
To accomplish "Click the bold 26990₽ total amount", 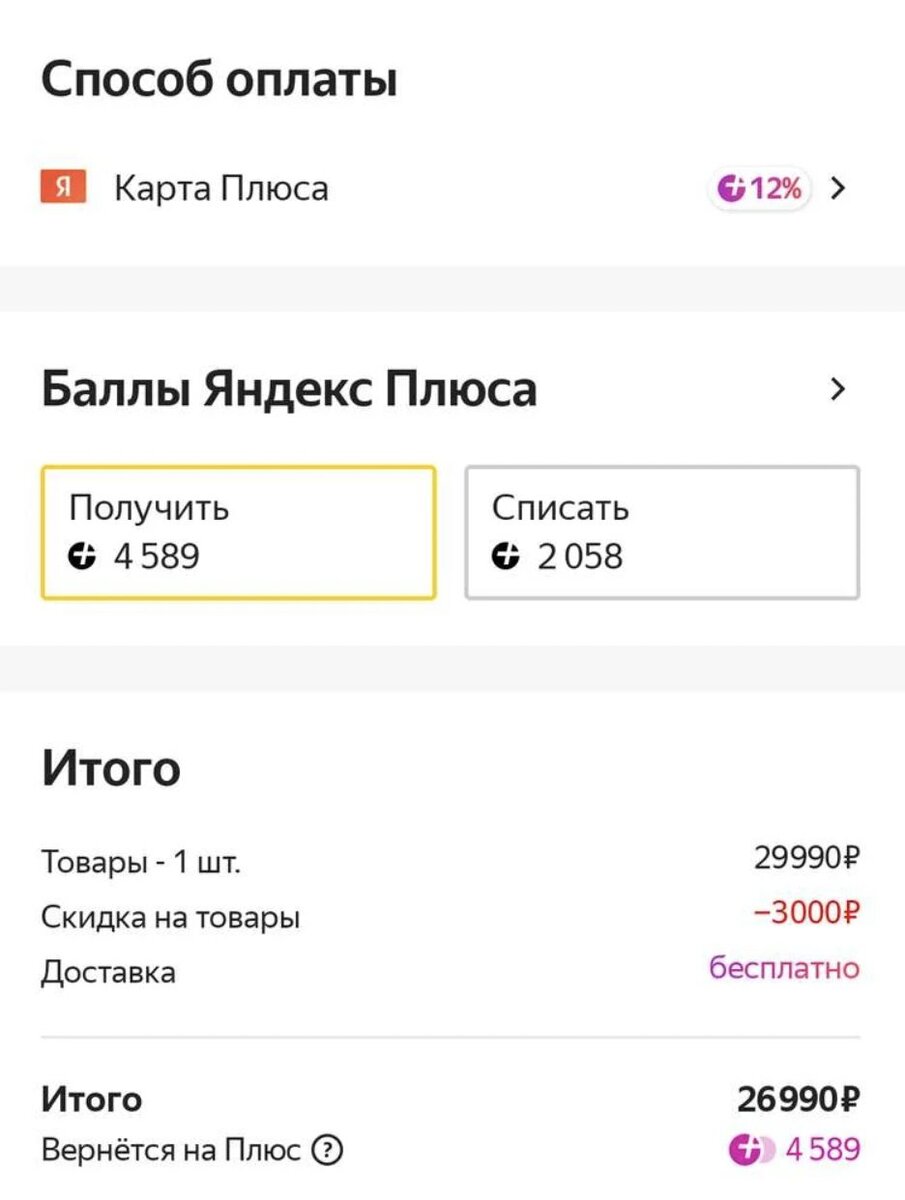I will pyautogui.click(x=799, y=1100).
